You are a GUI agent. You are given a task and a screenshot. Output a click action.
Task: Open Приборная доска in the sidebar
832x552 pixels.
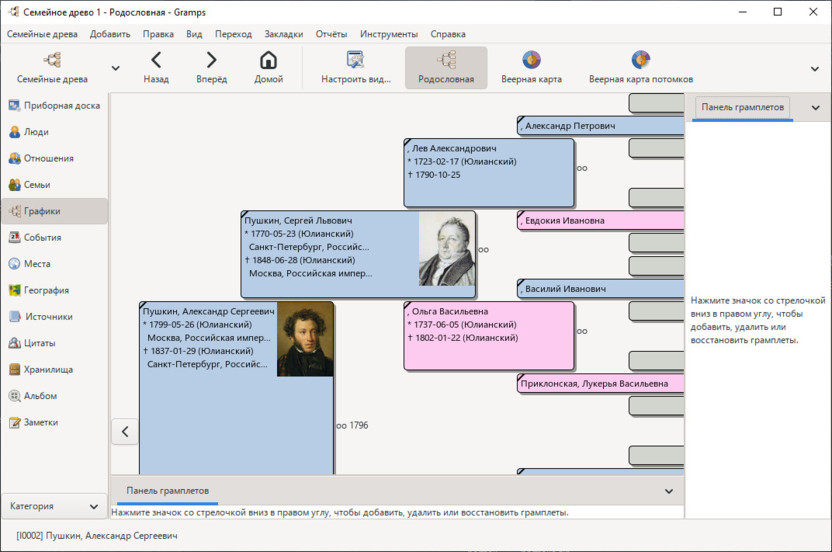click(55, 106)
